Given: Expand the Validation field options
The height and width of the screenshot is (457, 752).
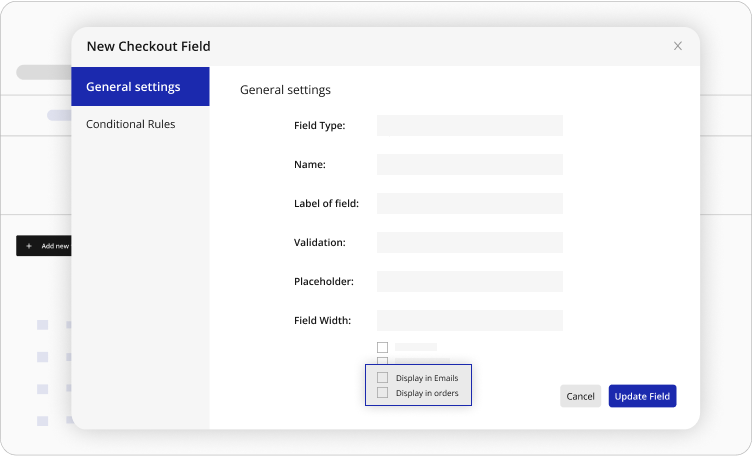Looking at the screenshot, I should pyautogui.click(x=469, y=242).
